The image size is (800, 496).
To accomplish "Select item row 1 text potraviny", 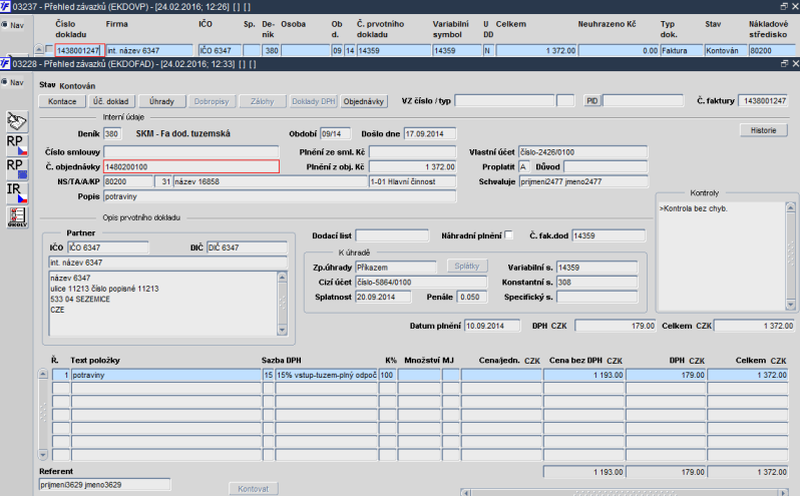I will tap(166, 375).
